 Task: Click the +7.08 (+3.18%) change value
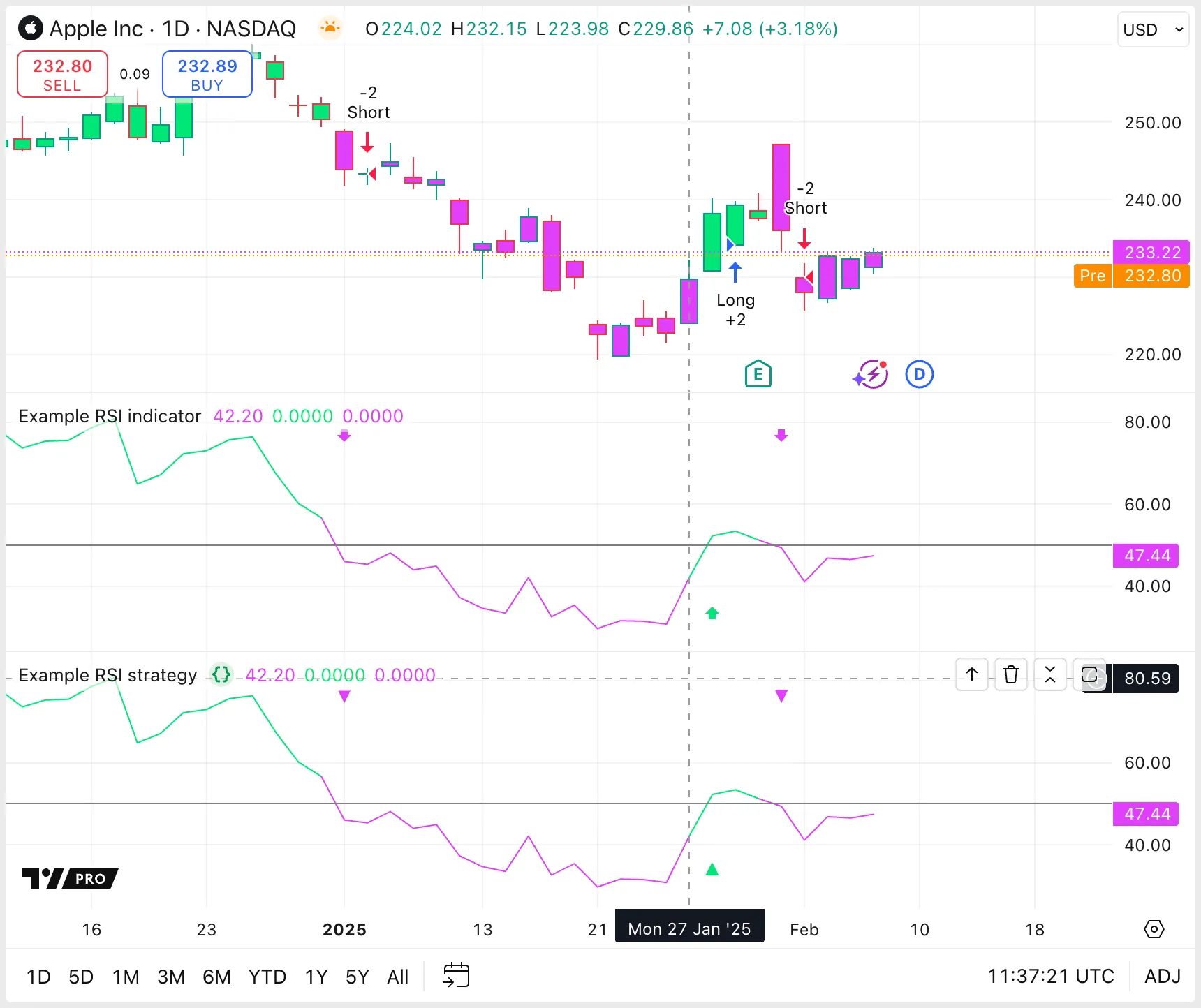[769, 29]
